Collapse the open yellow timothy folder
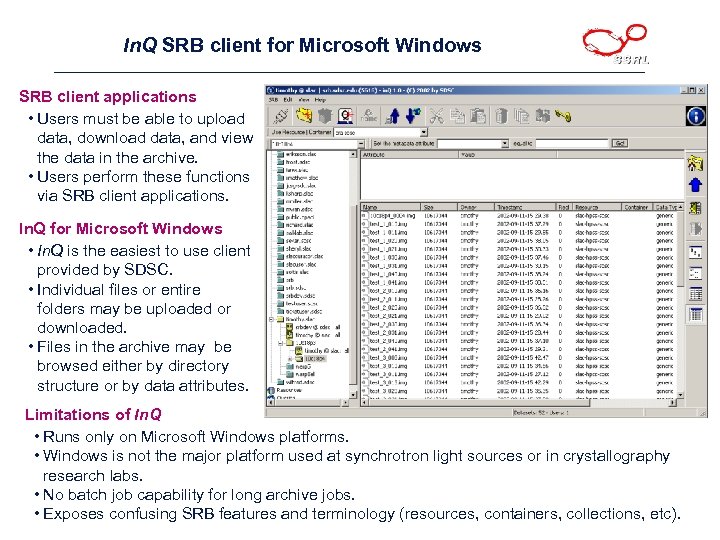Screen dimensions: 720x540 [272, 319]
